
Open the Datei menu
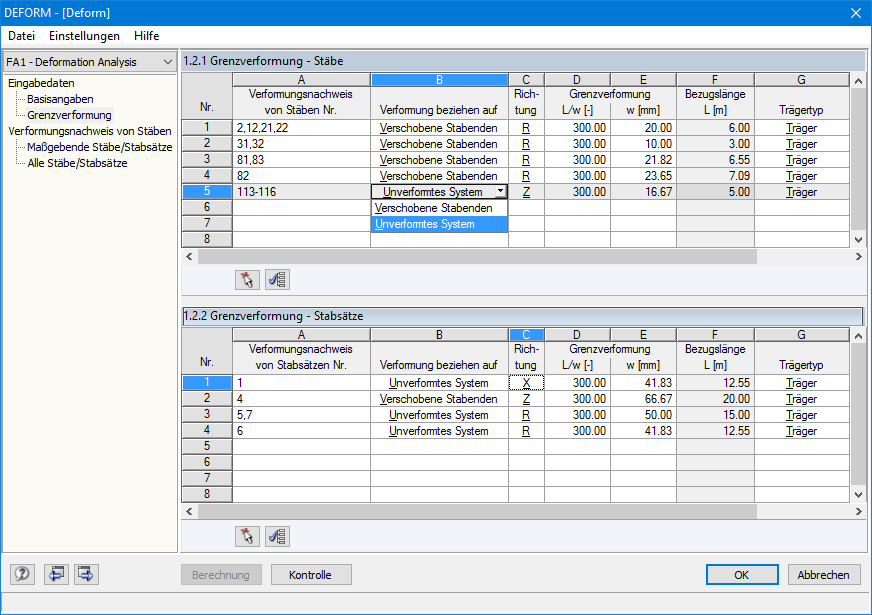[21, 35]
